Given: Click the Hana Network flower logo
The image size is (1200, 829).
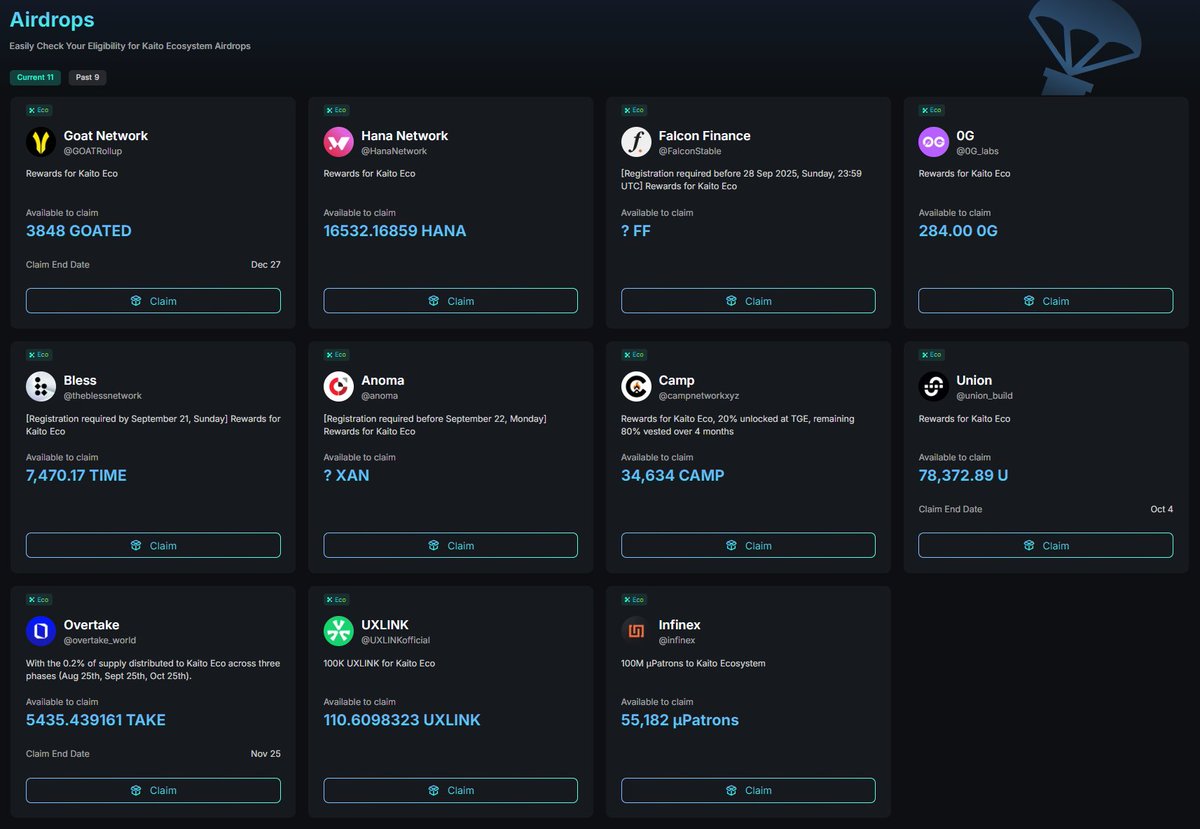Looking at the screenshot, I should coord(338,141).
